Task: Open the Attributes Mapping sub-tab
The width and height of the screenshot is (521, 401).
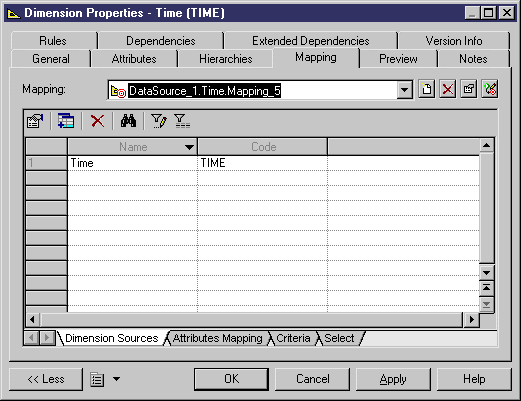Action: pos(217,338)
